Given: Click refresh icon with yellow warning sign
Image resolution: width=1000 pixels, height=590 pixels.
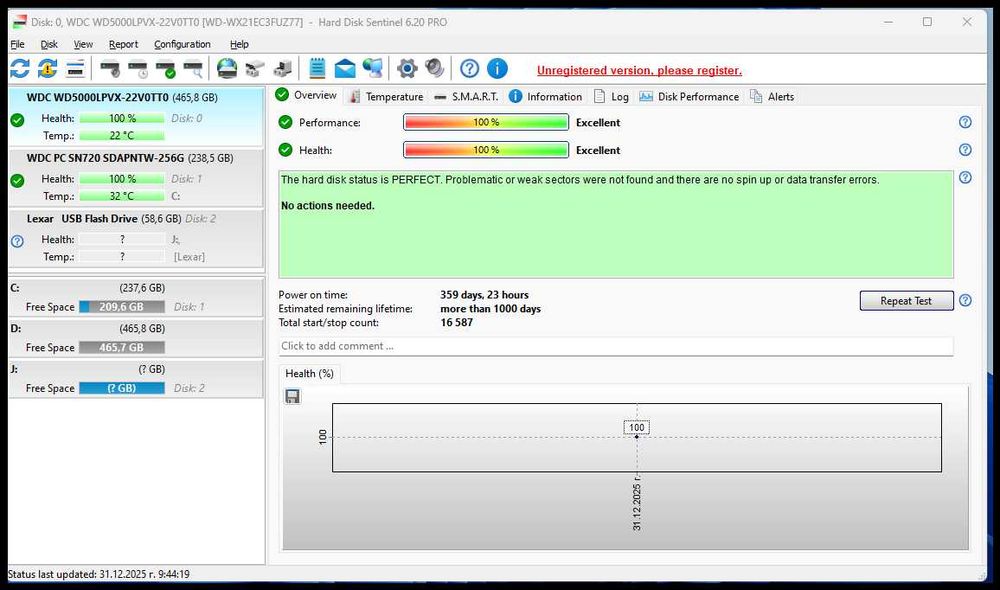Looking at the screenshot, I should click(x=47, y=68).
